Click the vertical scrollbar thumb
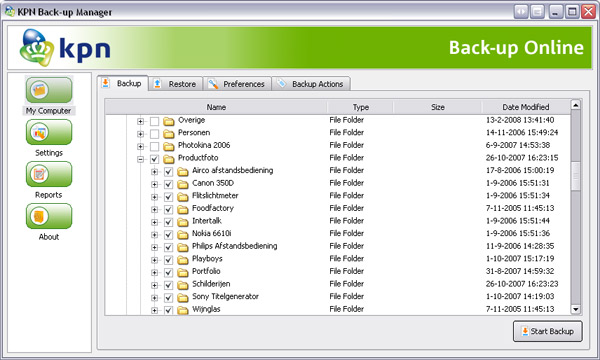The image size is (600, 360). (576, 176)
